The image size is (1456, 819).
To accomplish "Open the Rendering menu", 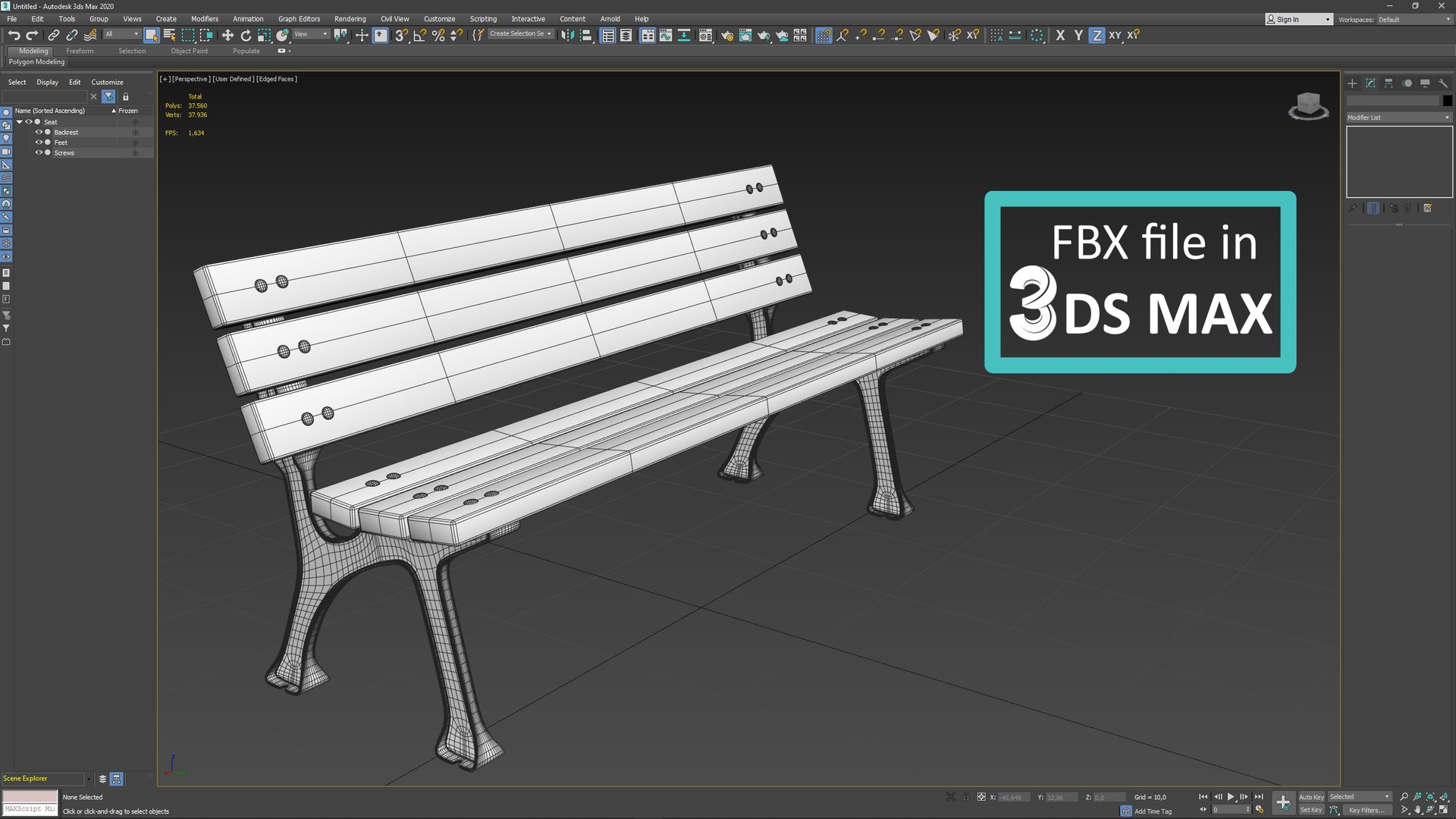I will pos(350,19).
